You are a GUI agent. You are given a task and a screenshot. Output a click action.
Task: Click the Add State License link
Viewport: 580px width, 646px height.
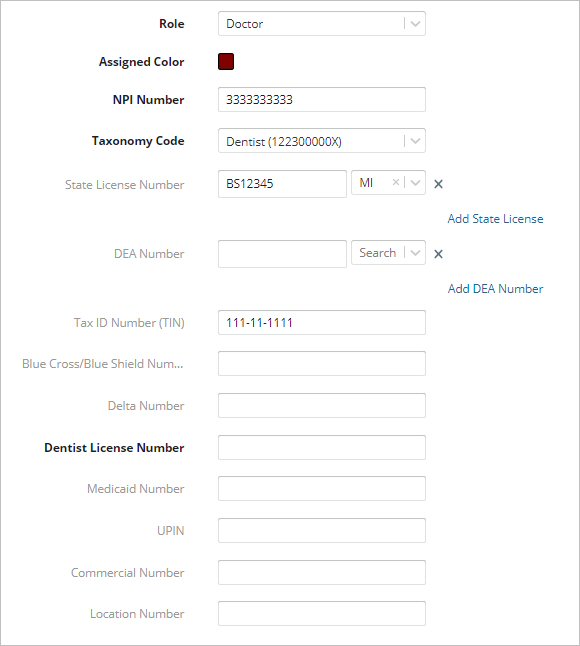[x=495, y=219]
